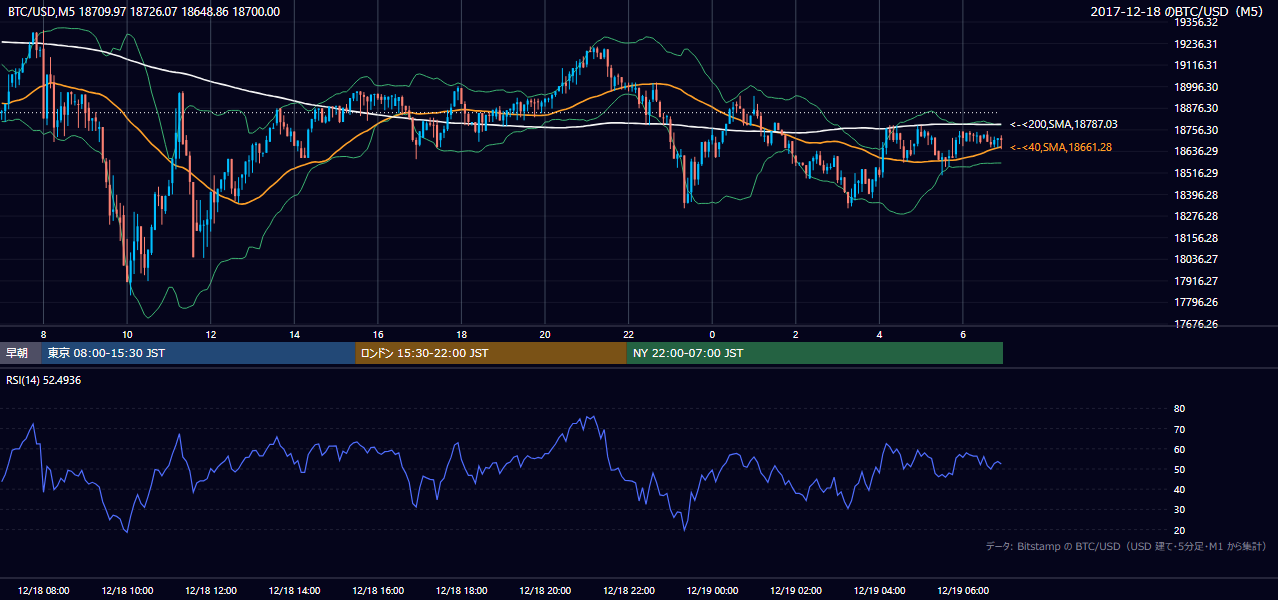The height and width of the screenshot is (600, 1278).
Task: Click price axis label 18996.30
Action: 1196,87
